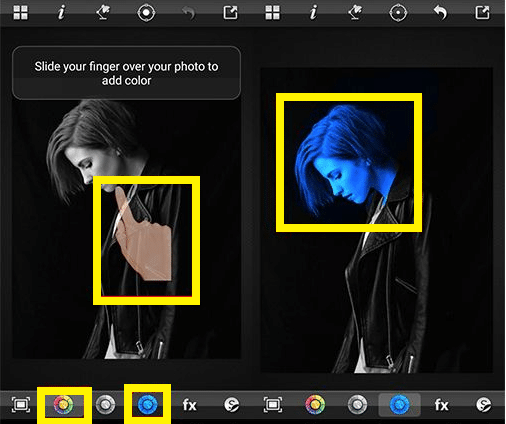The height and width of the screenshot is (424, 506).
Task: Pick the blue recolor wheel in left bottom bar
Action: tap(147, 404)
